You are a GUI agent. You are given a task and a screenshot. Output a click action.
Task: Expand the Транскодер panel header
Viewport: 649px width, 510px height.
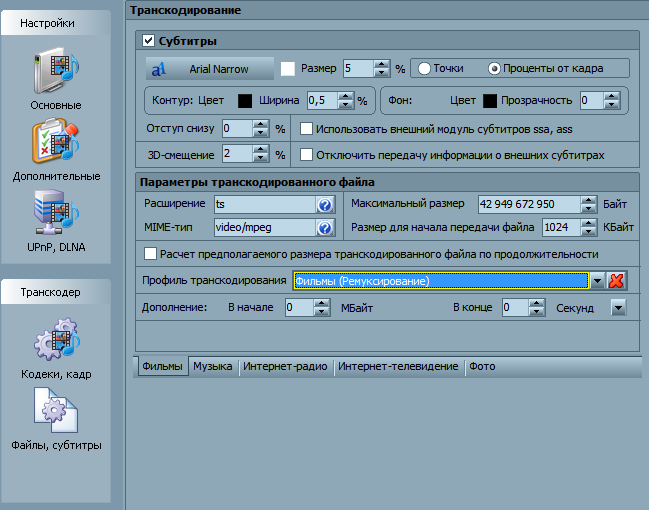pos(56,293)
